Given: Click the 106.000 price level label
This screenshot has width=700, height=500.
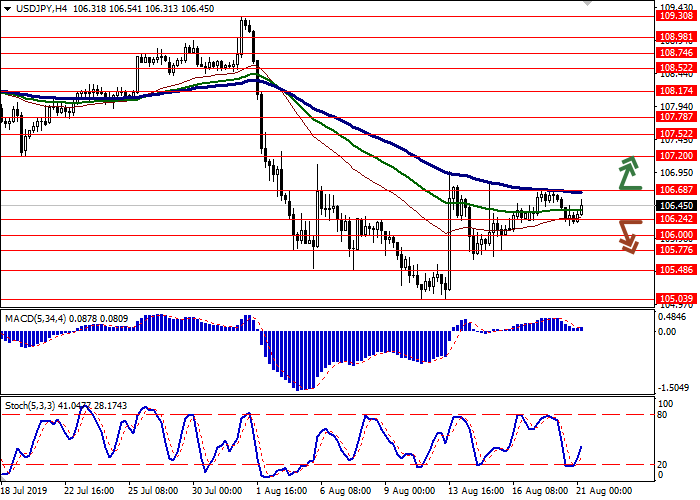Looking at the screenshot, I should 676,235.
